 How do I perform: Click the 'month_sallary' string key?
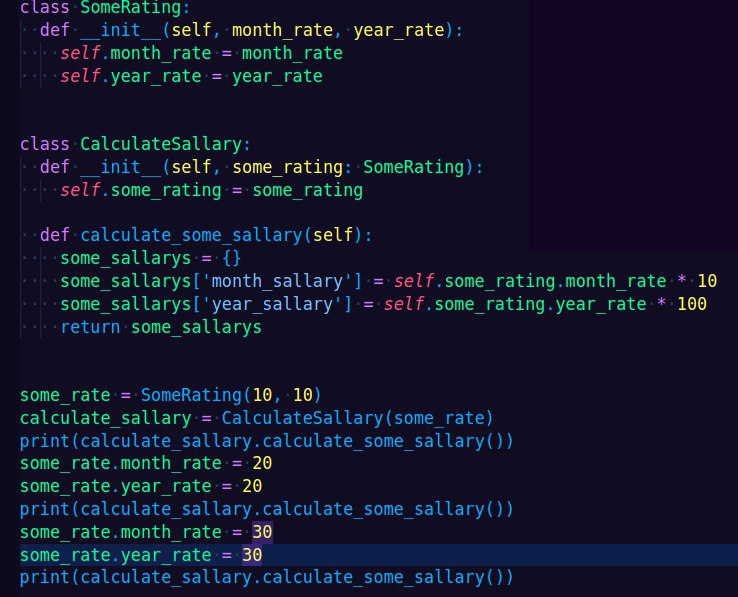coord(277,281)
